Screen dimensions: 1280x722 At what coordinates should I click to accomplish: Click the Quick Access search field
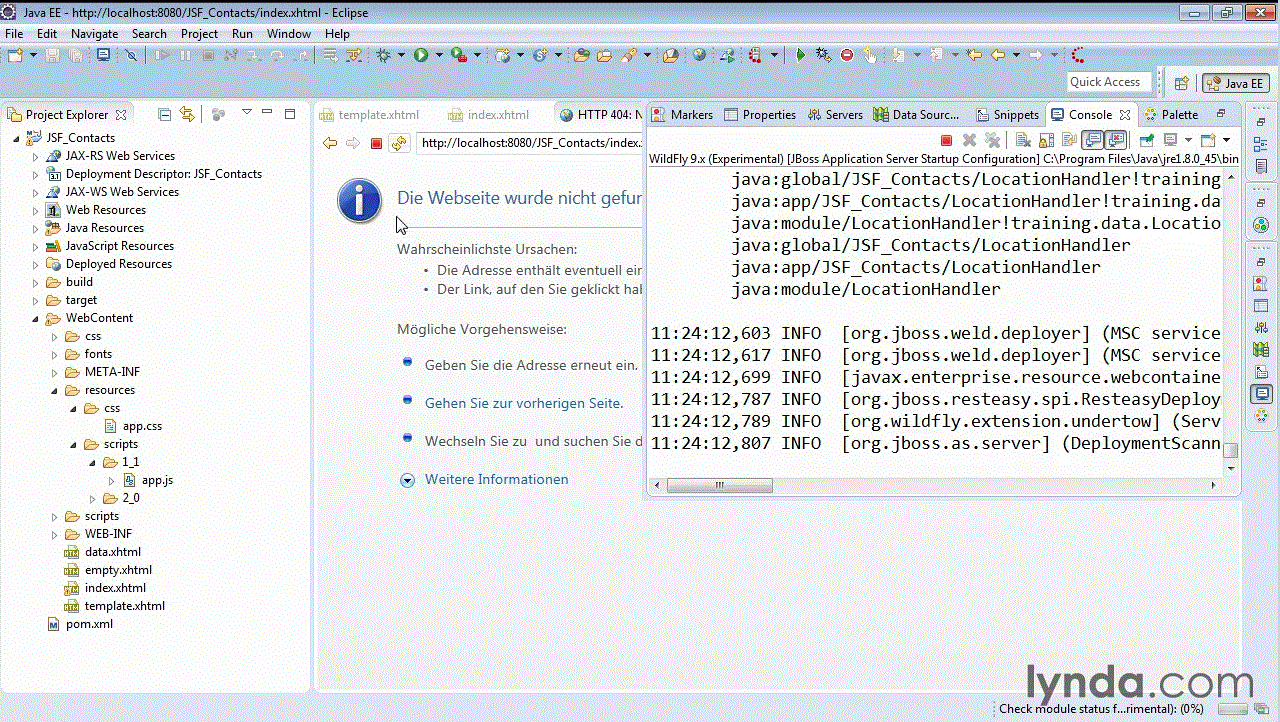click(x=1110, y=82)
